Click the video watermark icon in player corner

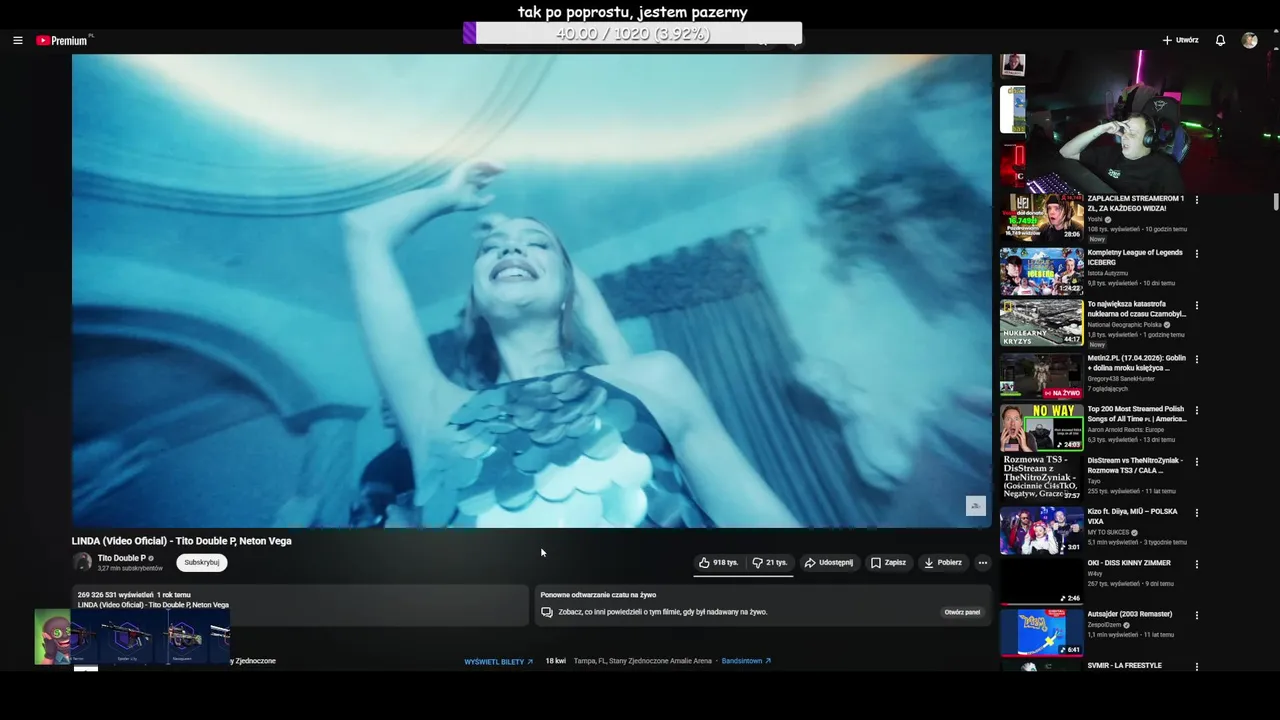976,506
